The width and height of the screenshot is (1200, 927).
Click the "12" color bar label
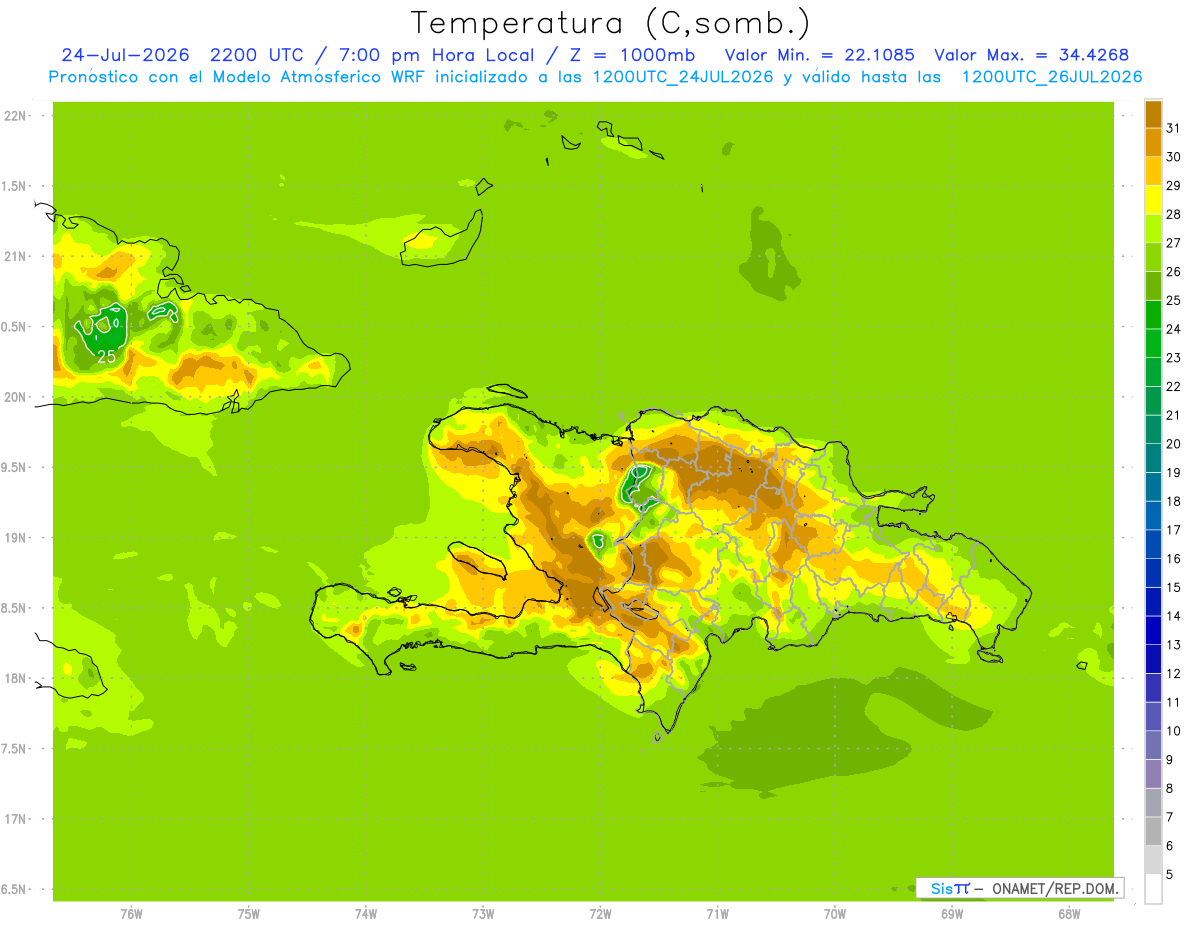[x=1173, y=673]
